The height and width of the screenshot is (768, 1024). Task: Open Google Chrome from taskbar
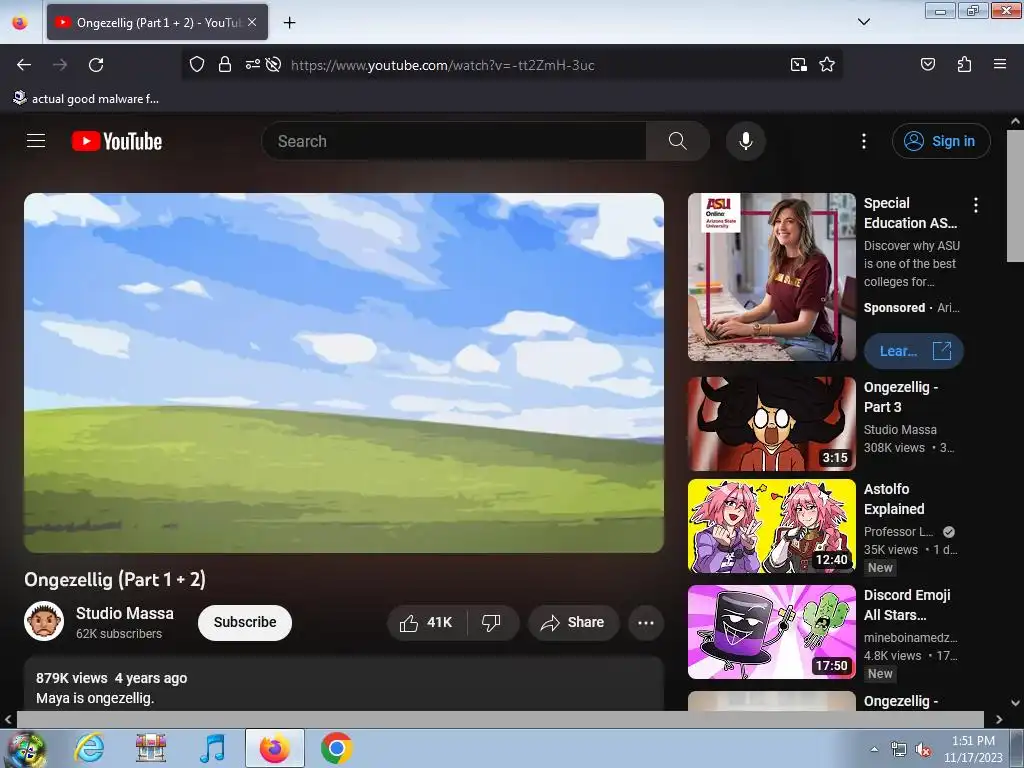coord(336,748)
